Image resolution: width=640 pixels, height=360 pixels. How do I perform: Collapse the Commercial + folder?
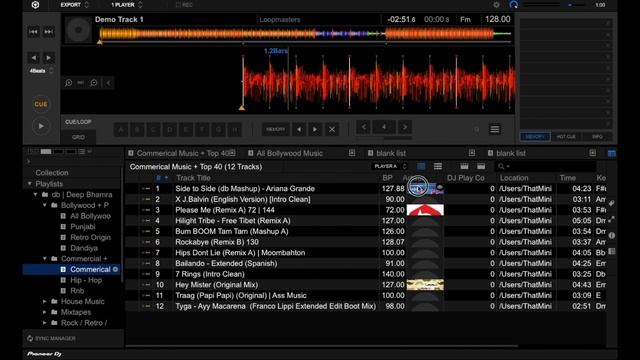click(45, 259)
